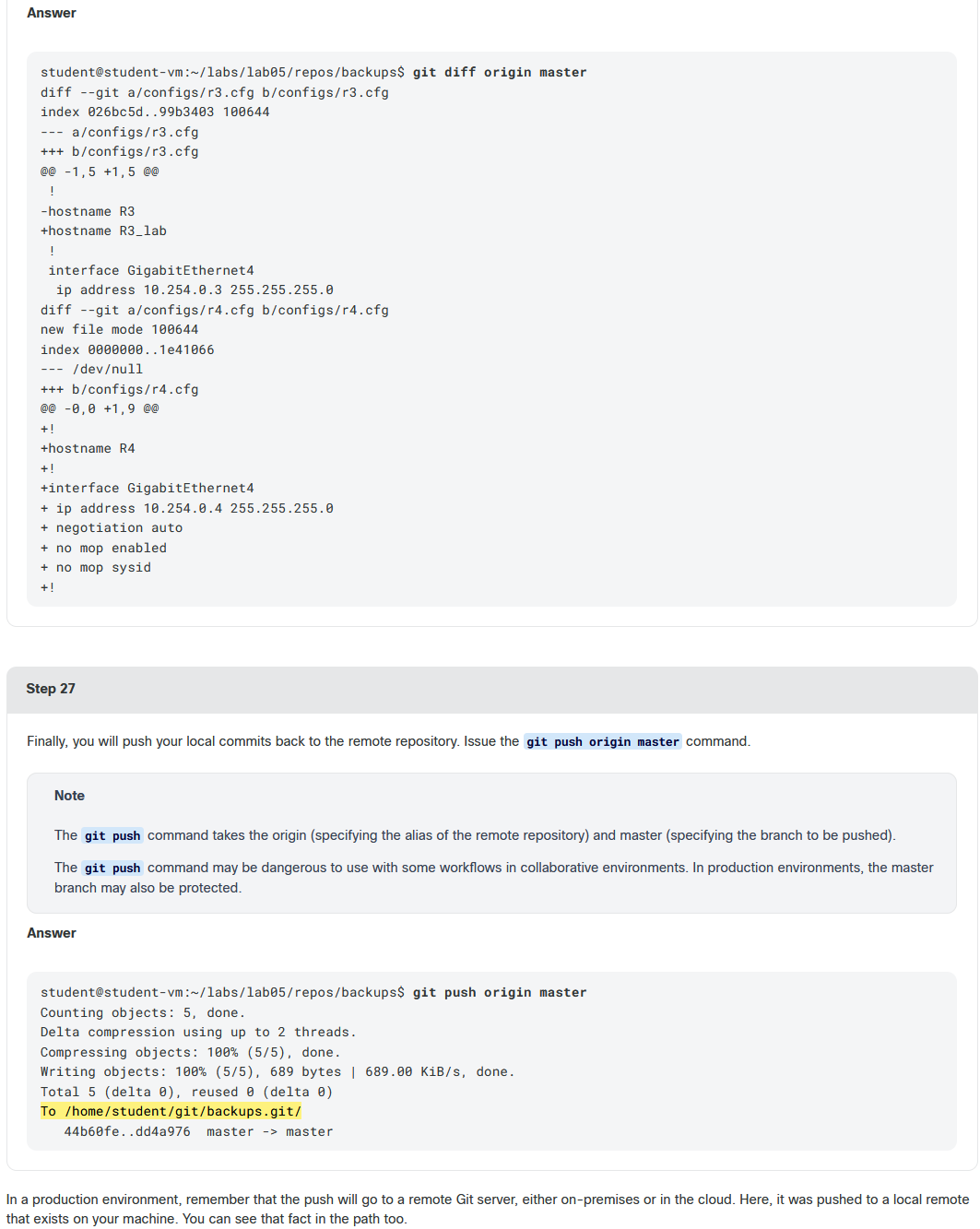
Task: Click the 'index 026bc5d..99b3403 100644' line
Action: pyautogui.click(x=155, y=112)
